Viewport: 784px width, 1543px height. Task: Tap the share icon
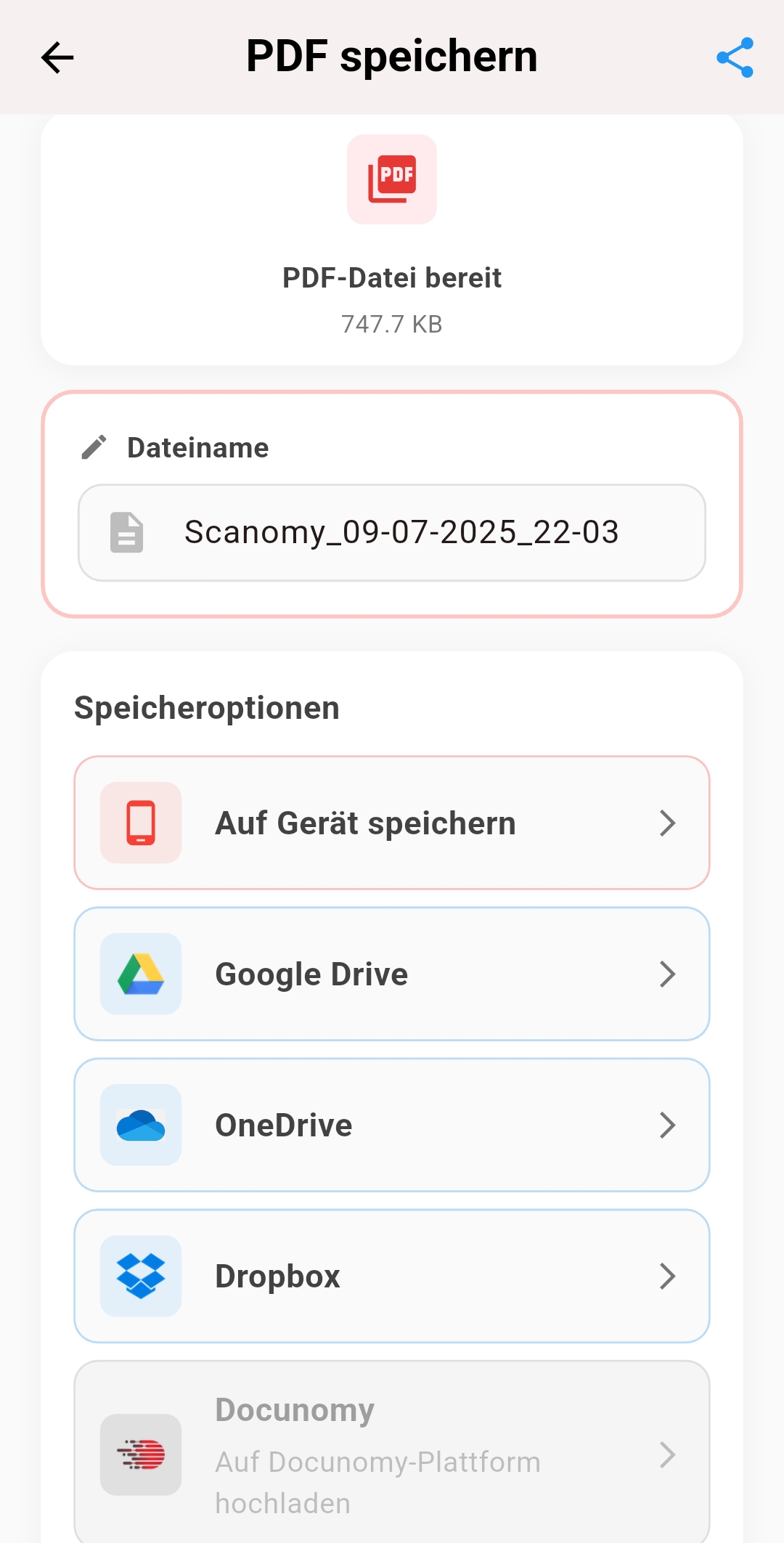click(x=735, y=57)
